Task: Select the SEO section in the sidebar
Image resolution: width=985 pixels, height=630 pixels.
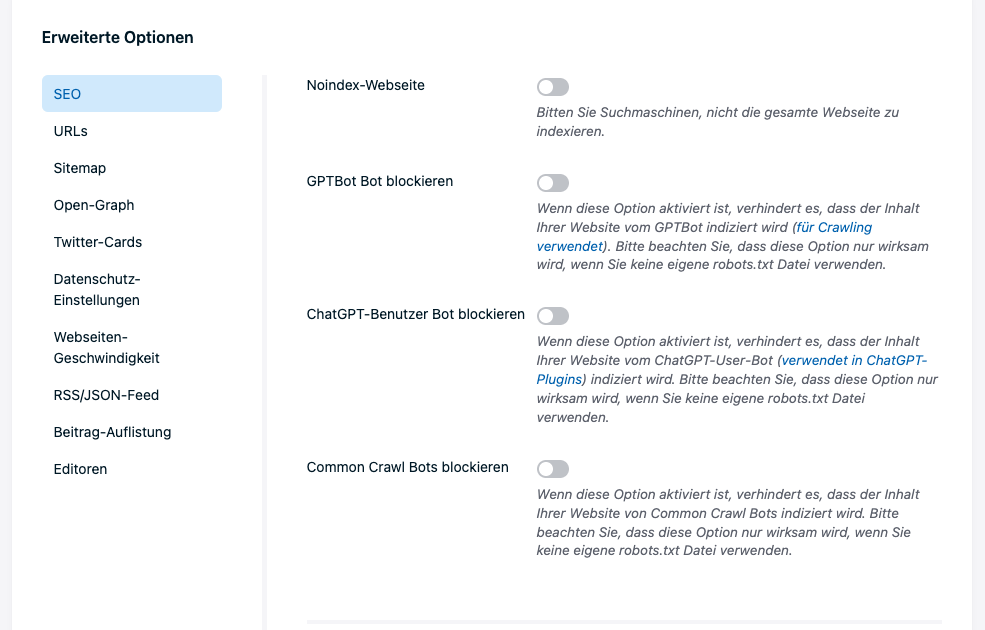Action: (67, 93)
